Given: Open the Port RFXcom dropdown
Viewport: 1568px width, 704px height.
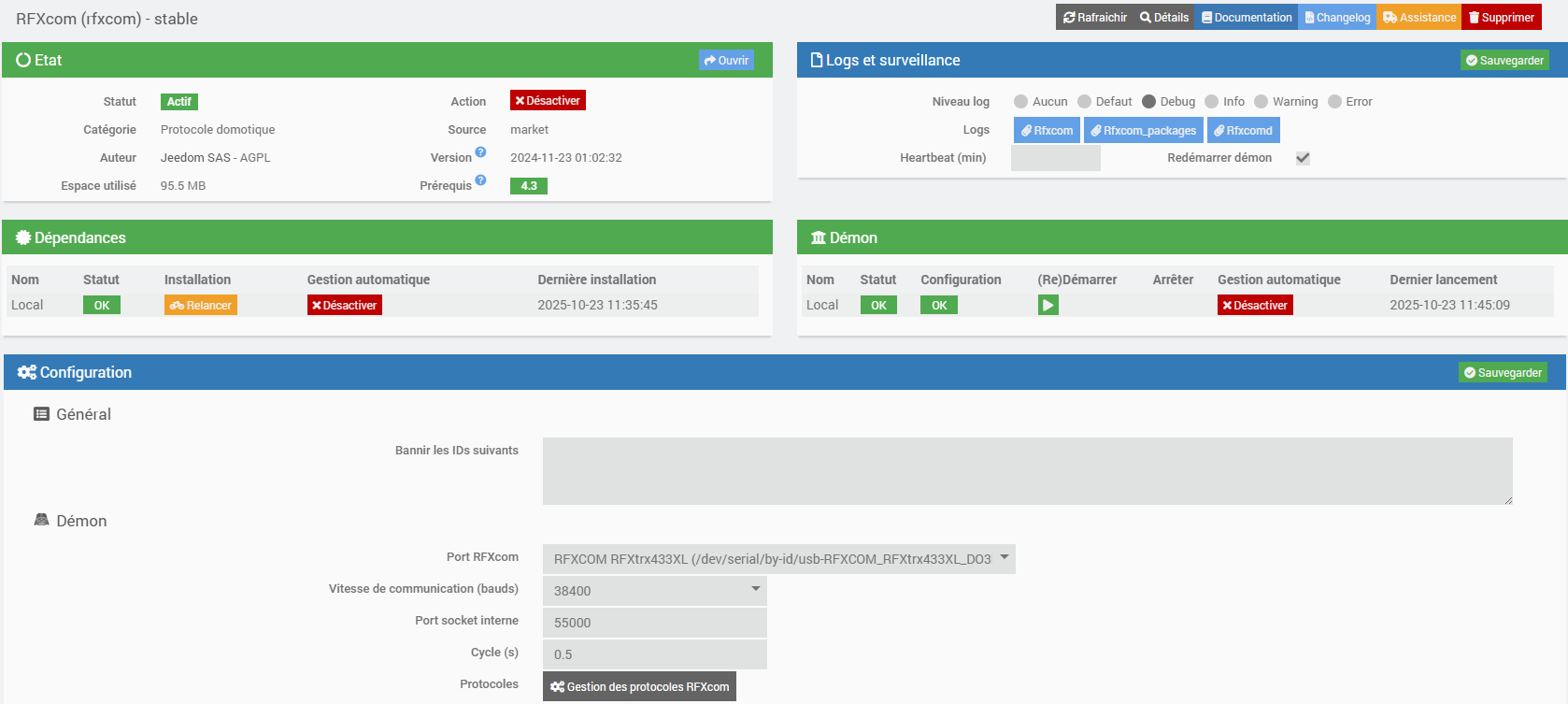Looking at the screenshot, I should pyautogui.click(x=779, y=559).
